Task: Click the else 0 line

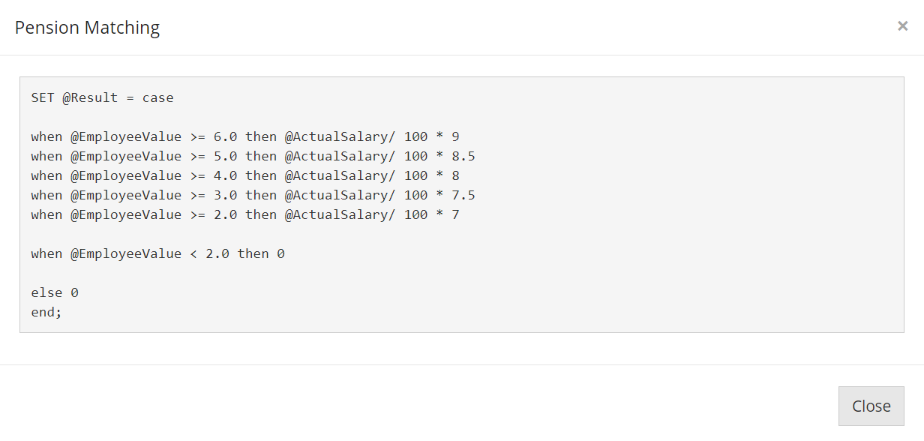Action: click(55, 292)
